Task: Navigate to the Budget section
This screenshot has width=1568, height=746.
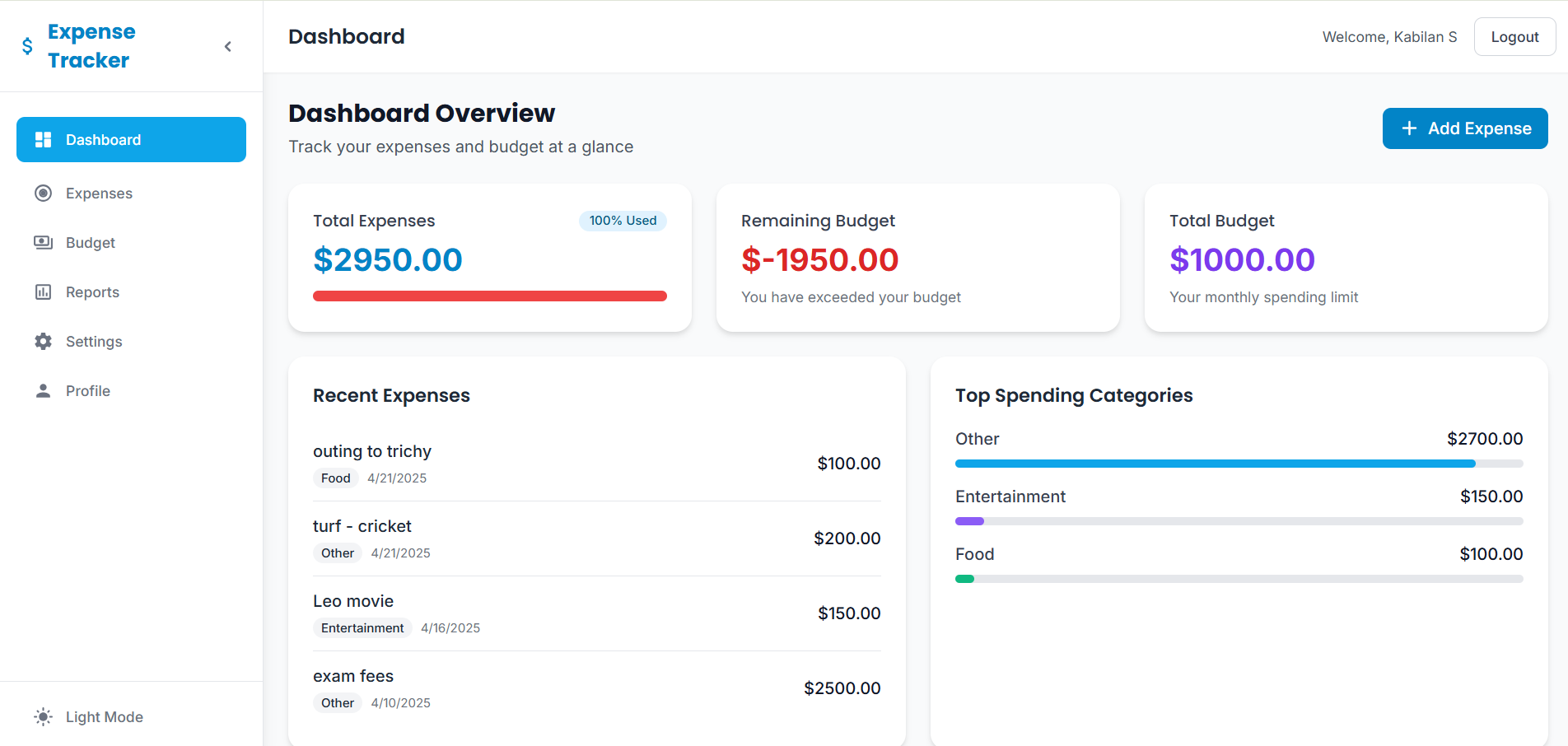Action: (90, 242)
